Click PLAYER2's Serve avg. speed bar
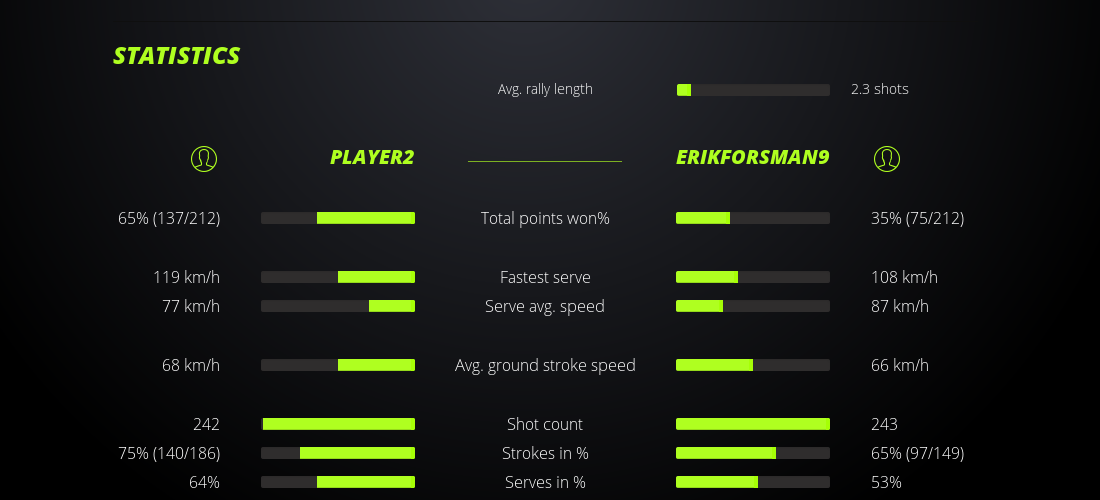1100x500 pixels. (x=338, y=306)
